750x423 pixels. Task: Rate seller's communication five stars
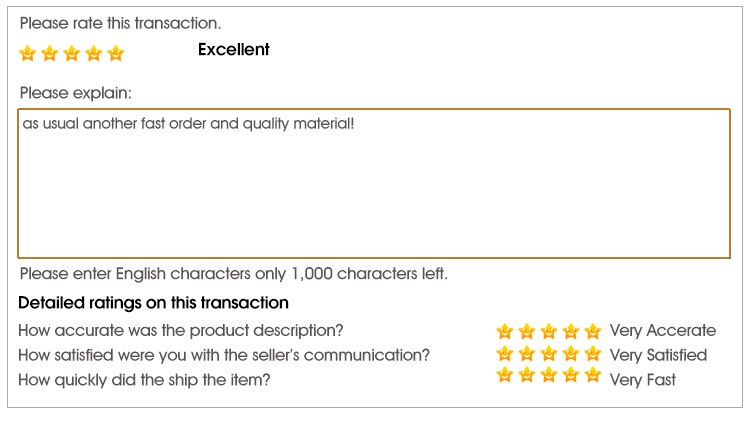pyautogui.click(x=593, y=353)
